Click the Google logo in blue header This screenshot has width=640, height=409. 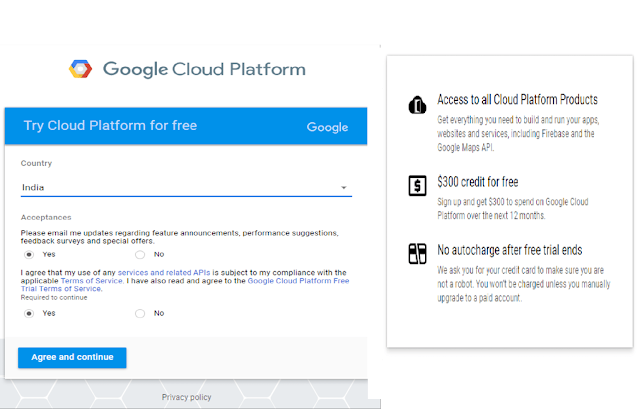(x=327, y=127)
